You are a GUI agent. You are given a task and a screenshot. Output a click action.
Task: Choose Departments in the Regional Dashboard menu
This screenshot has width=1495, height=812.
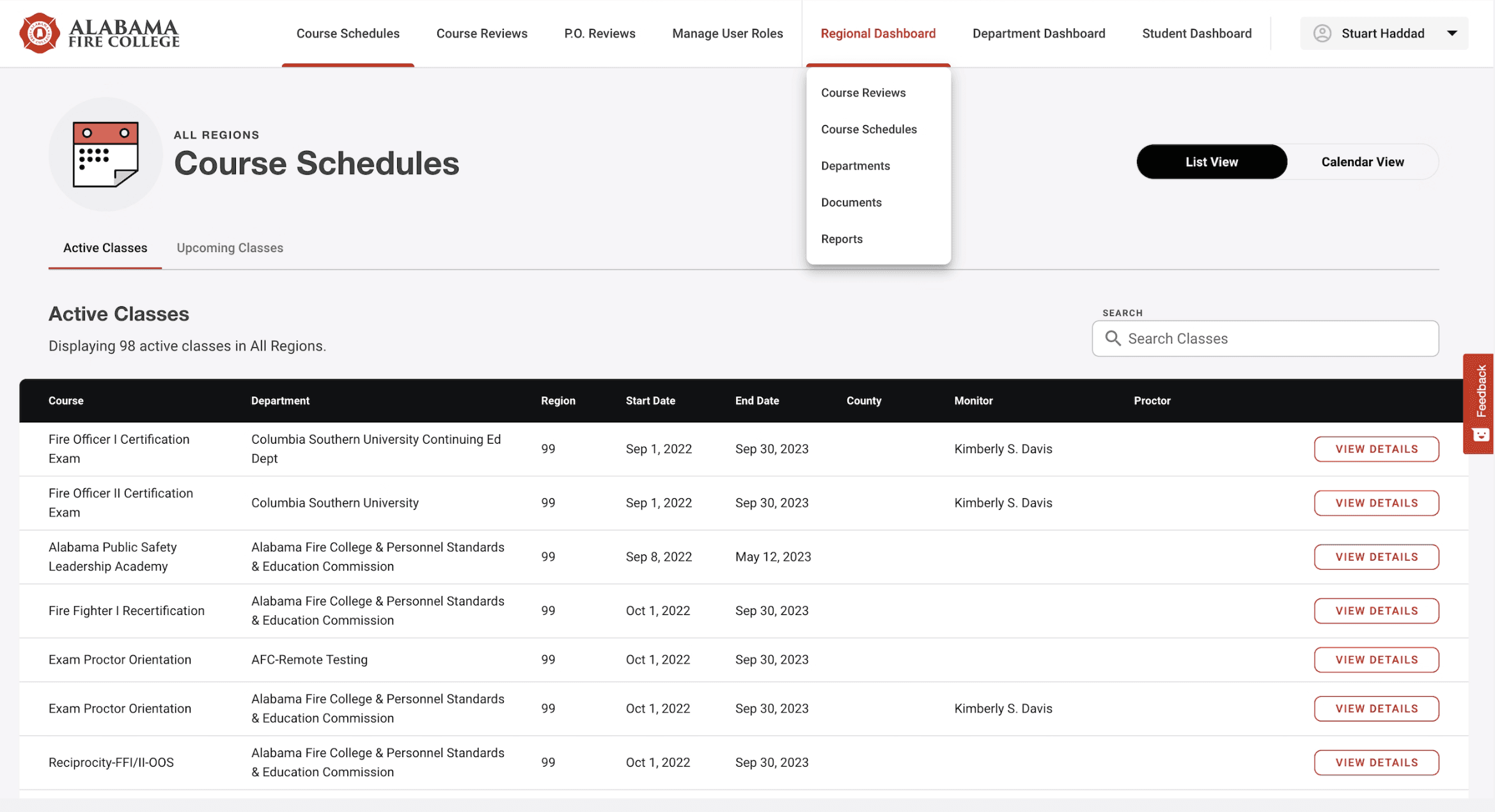tap(855, 166)
